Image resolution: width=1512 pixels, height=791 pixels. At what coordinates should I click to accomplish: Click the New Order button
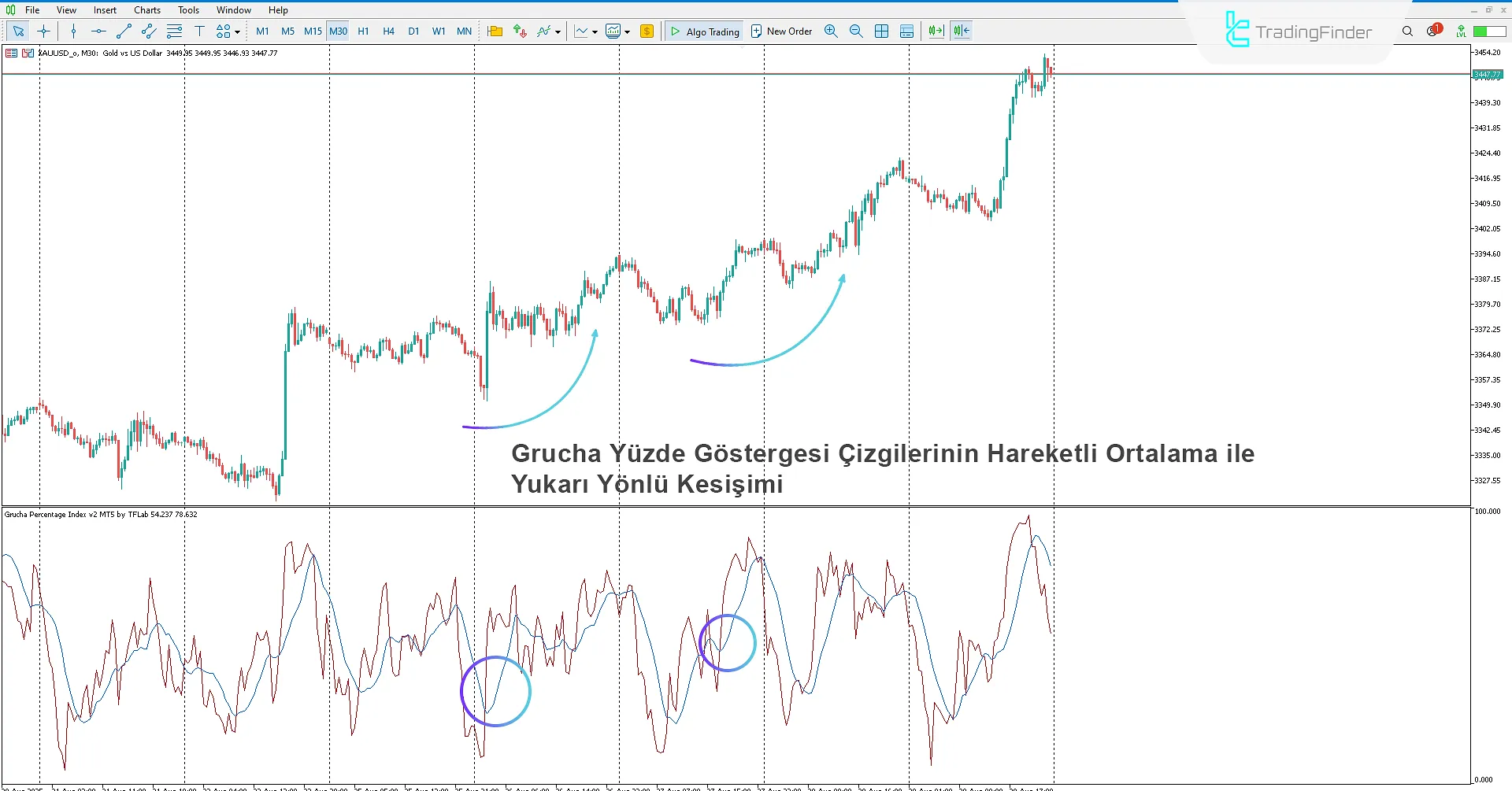[781, 31]
